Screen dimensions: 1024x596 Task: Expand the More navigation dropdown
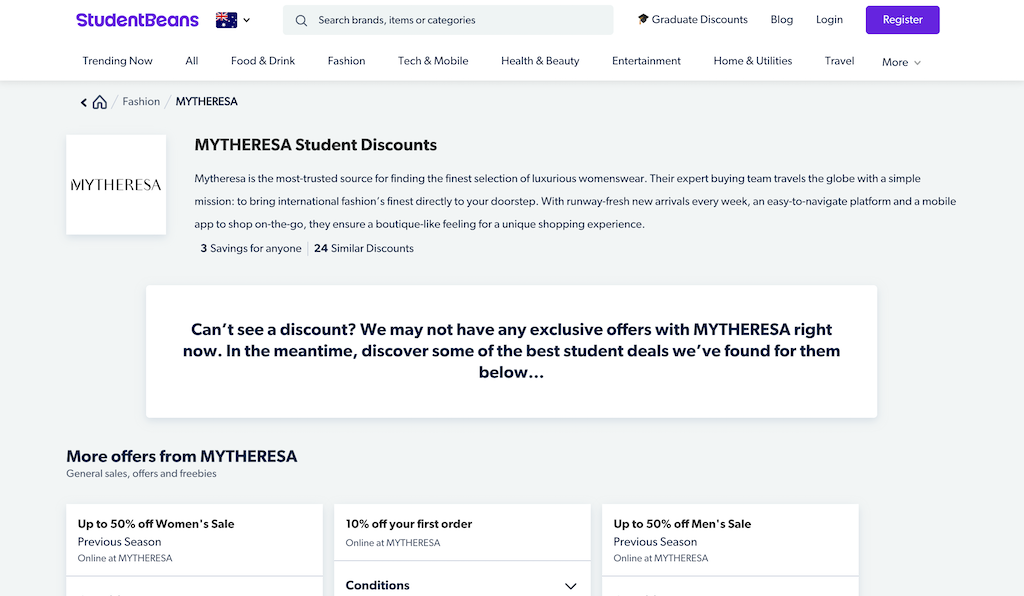coord(899,61)
